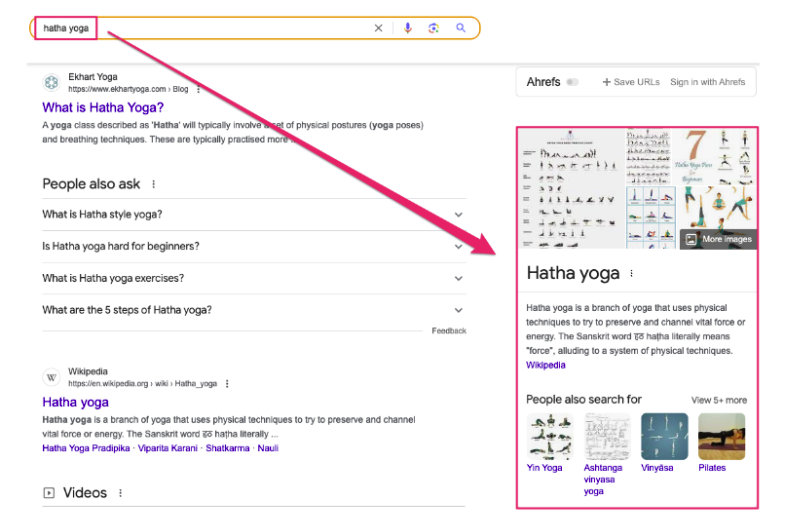Image resolution: width=794 pixels, height=527 pixels.
Task: Open the Vinyāsa thumbnail
Action: 664,436
